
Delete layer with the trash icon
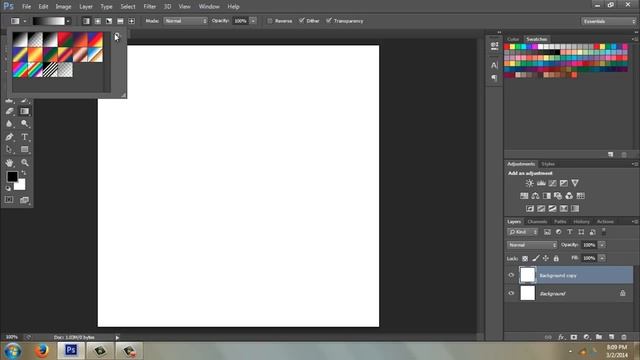point(624,337)
